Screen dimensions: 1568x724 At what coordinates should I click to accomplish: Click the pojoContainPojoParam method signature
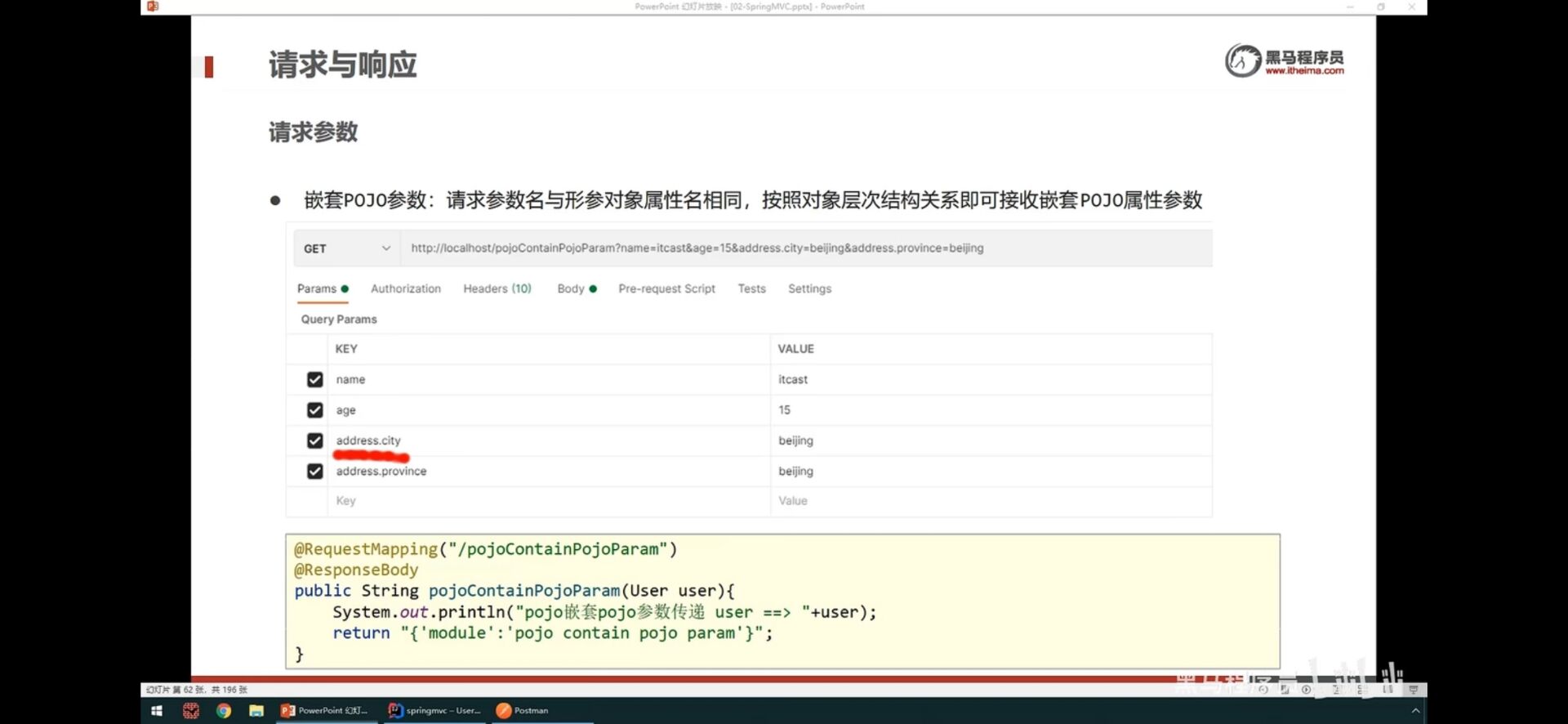(514, 591)
